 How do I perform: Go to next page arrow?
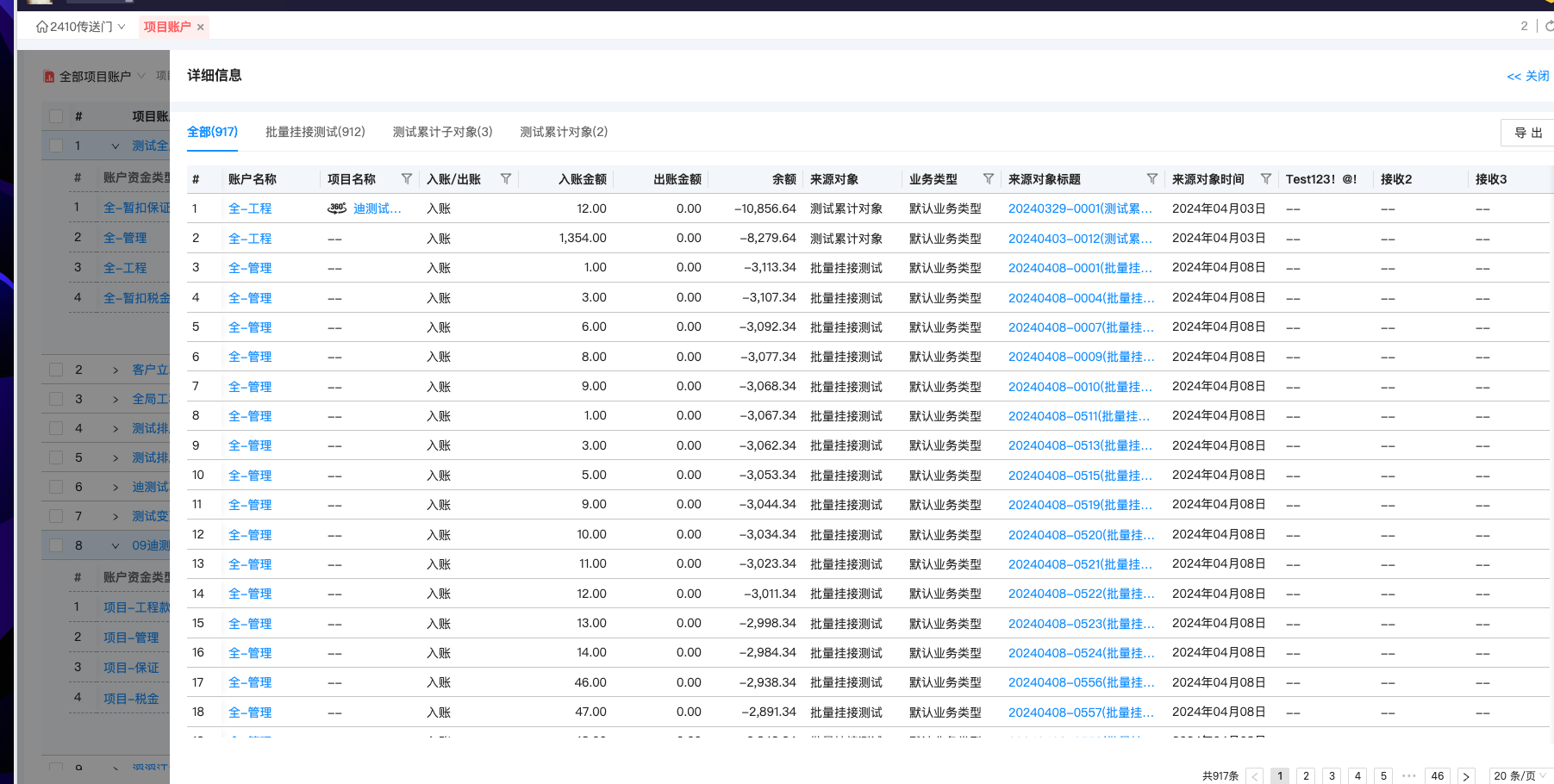click(x=1466, y=776)
